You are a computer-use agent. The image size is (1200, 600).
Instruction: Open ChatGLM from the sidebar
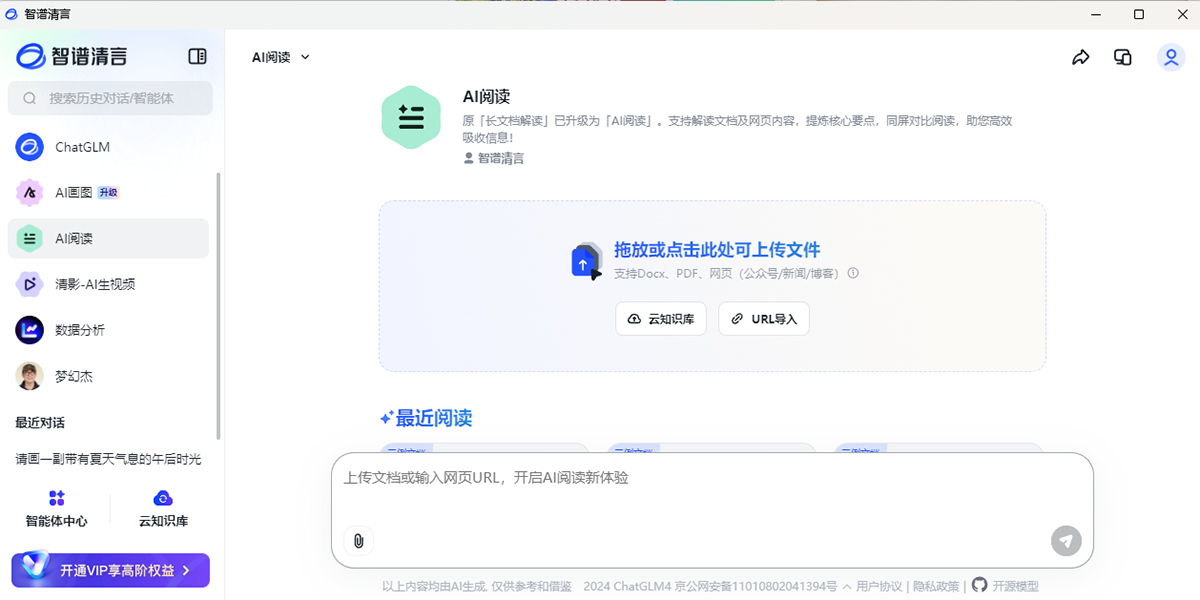pos(75,147)
